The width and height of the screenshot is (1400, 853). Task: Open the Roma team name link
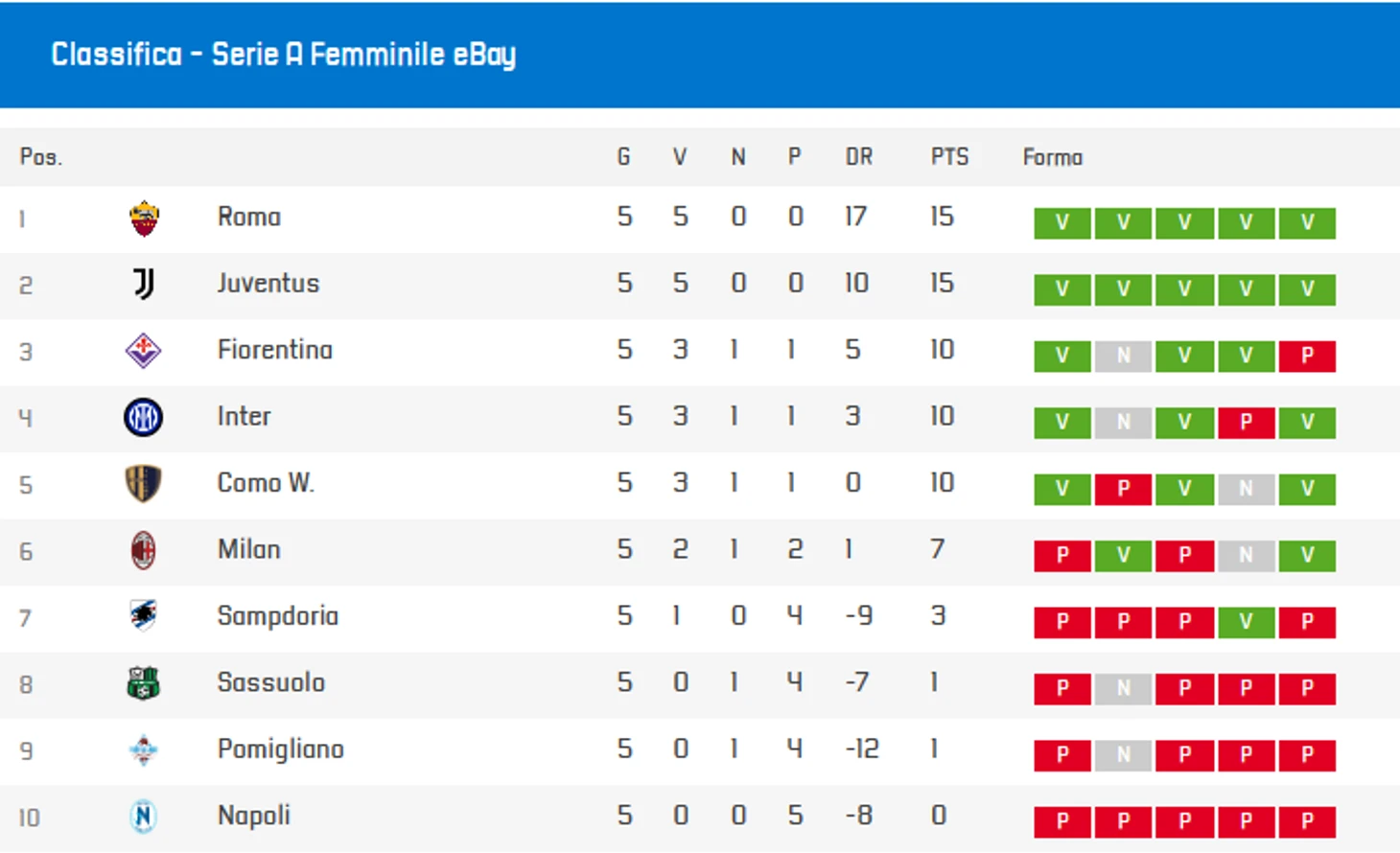[x=249, y=217]
